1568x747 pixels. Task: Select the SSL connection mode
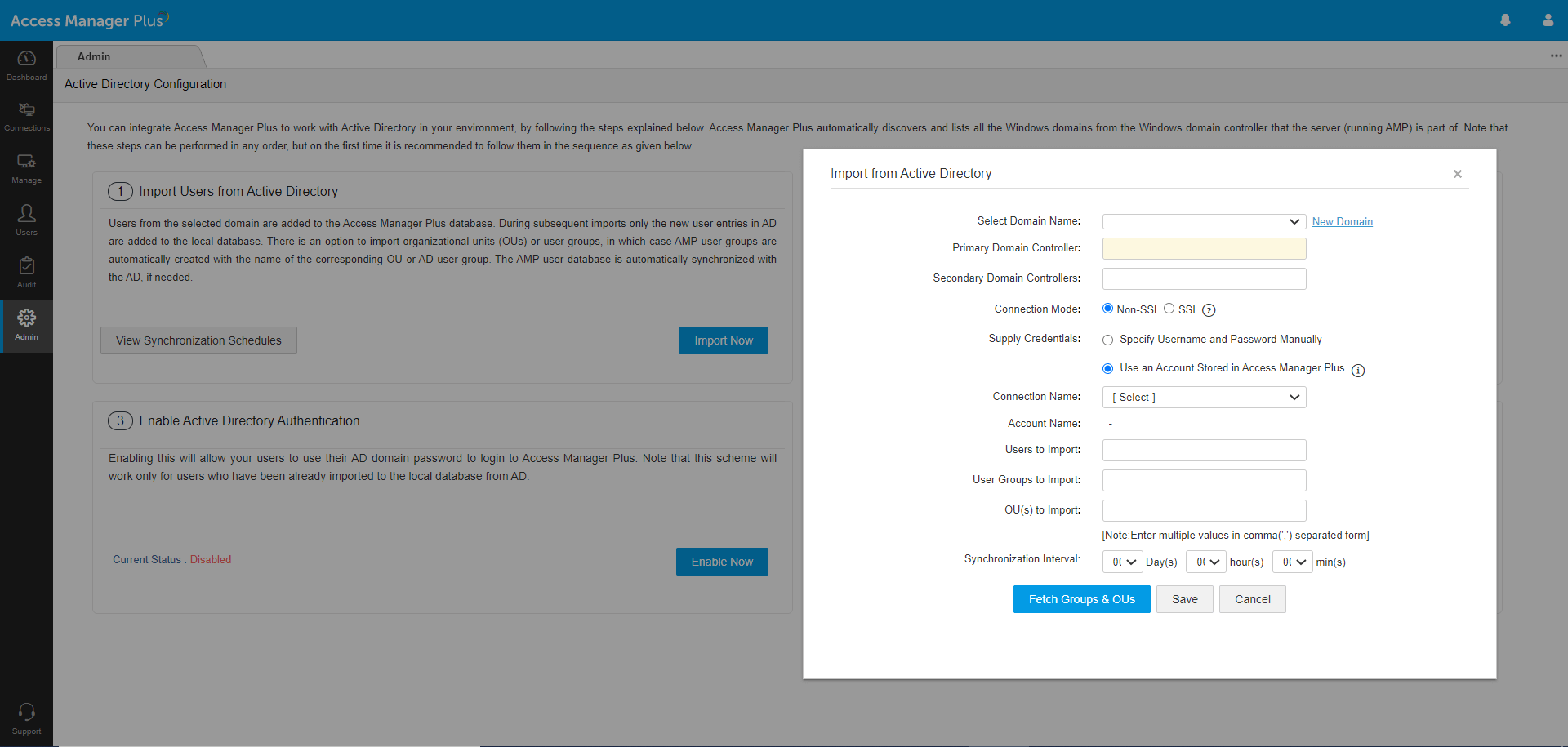coord(1170,309)
